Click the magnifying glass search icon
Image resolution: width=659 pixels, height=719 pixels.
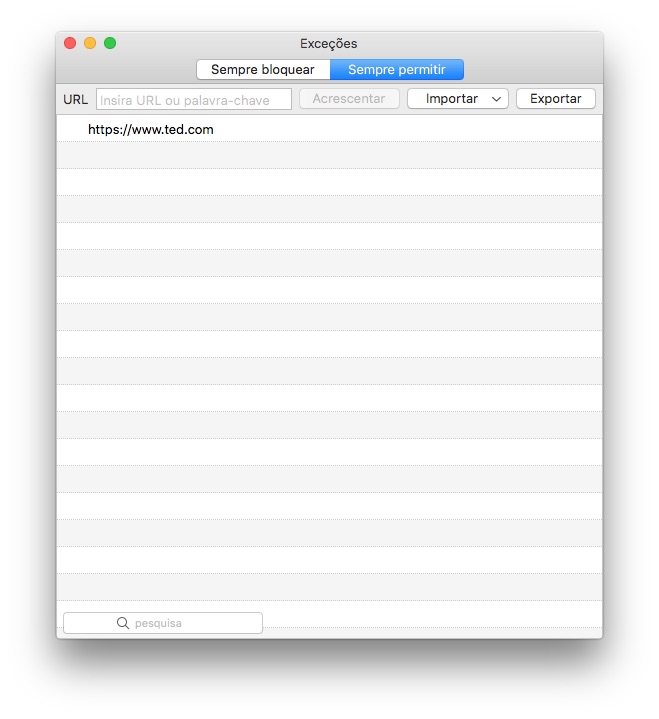[x=123, y=623]
